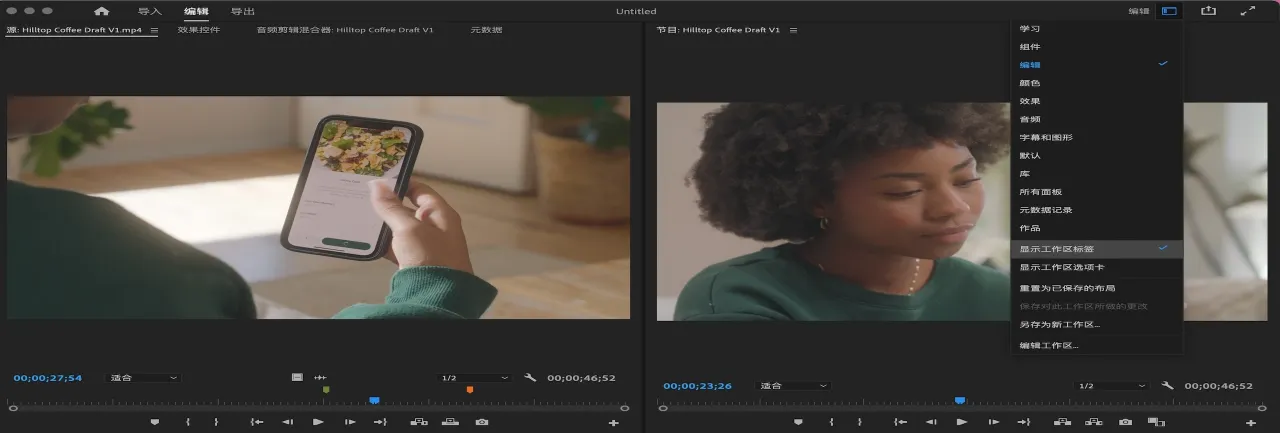Expand the 1/2 resolution dropdown in Program monitor
The width and height of the screenshot is (1280, 433).
pyautogui.click(x=1112, y=385)
